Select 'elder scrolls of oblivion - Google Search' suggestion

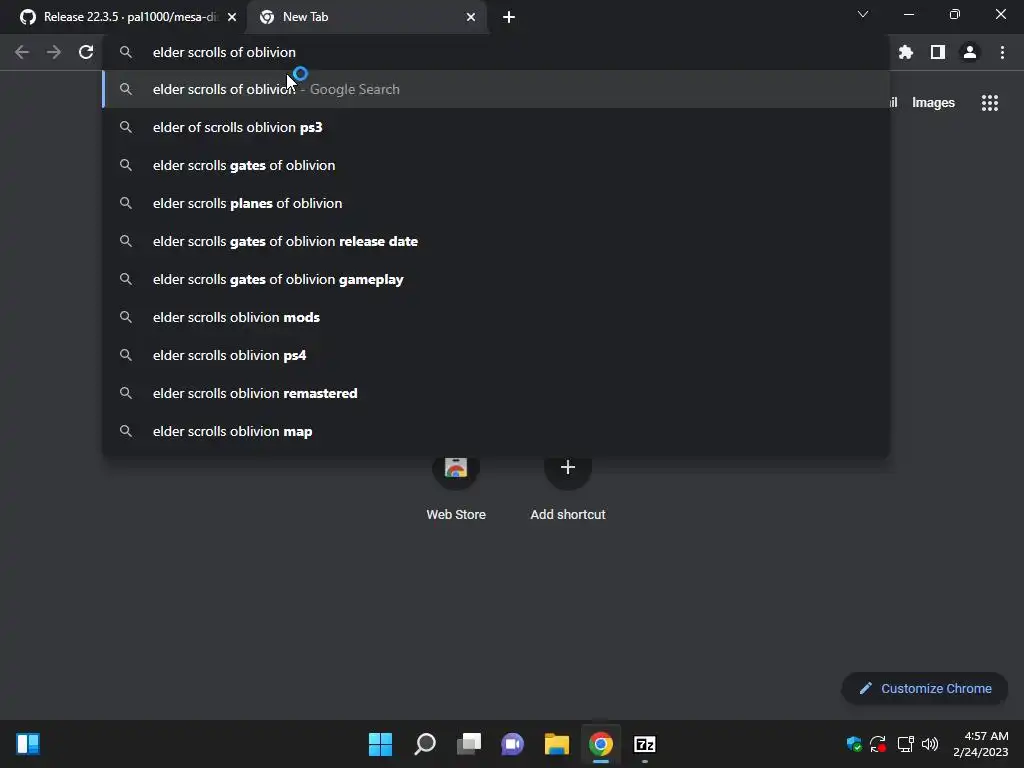[496, 89]
